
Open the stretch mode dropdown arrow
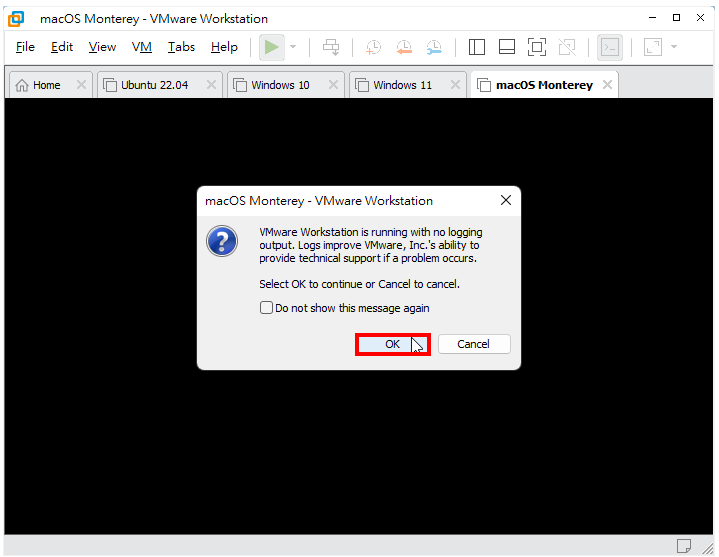click(674, 47)
